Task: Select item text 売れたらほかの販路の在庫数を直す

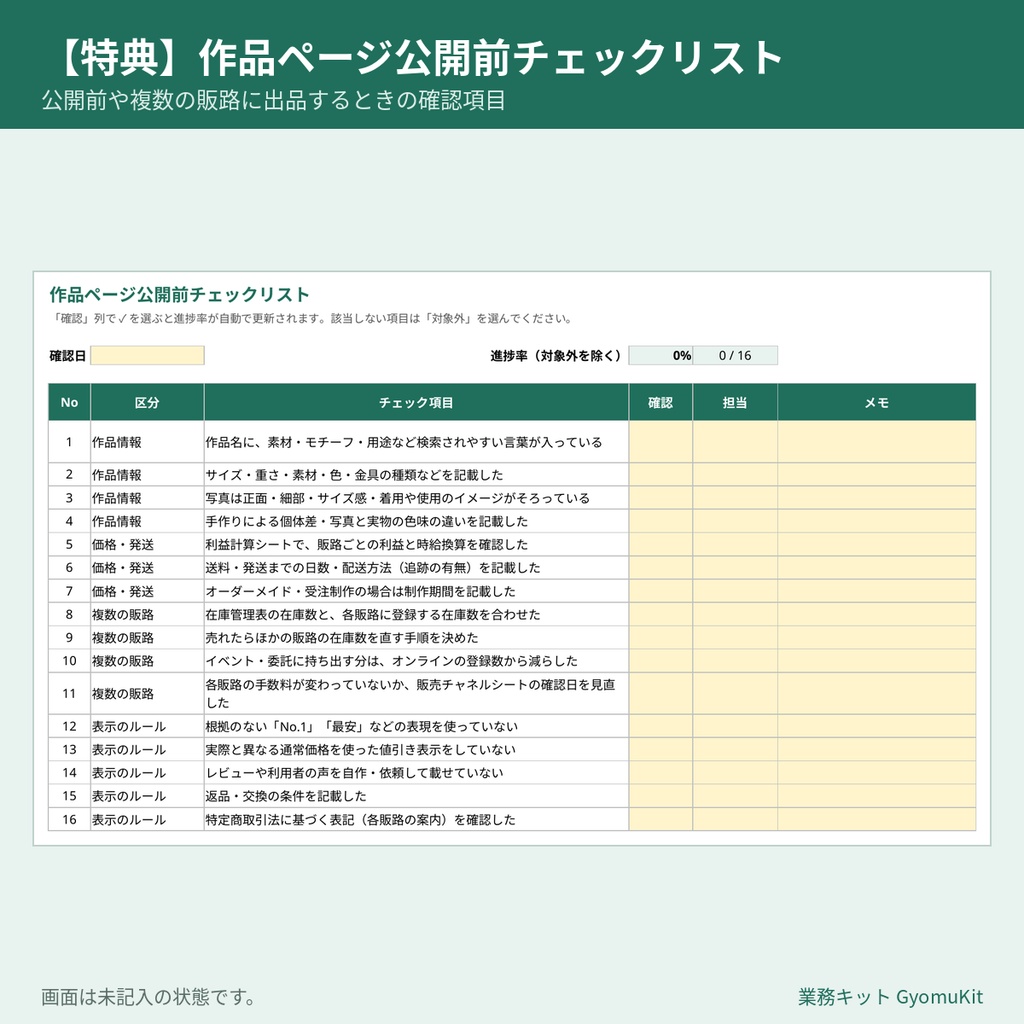Action: [342, 637]
